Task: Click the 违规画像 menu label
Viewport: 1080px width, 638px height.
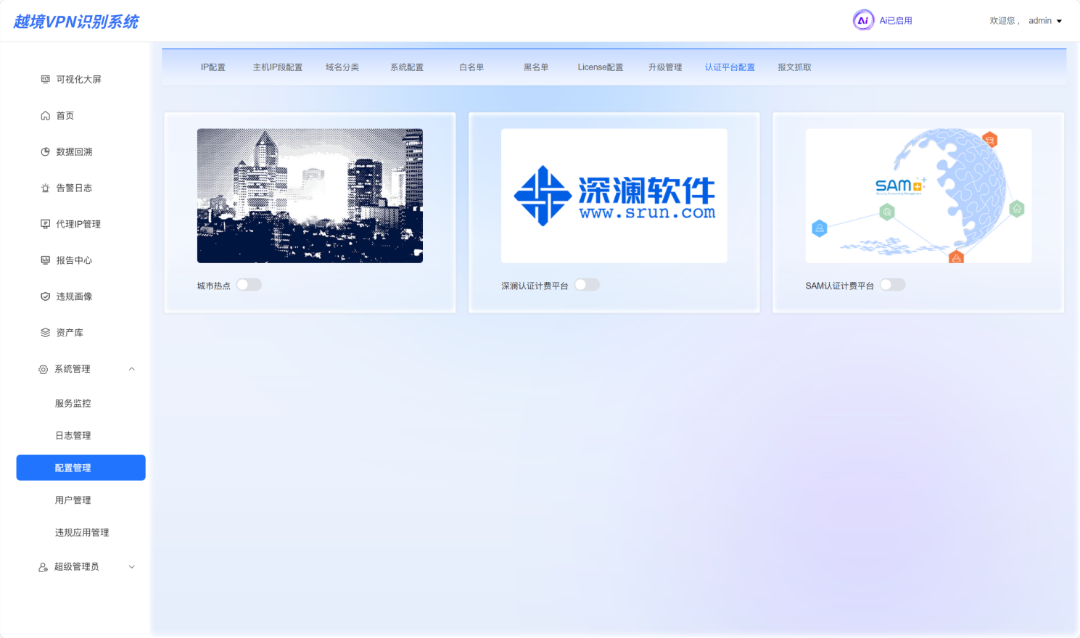Action: 74,296
